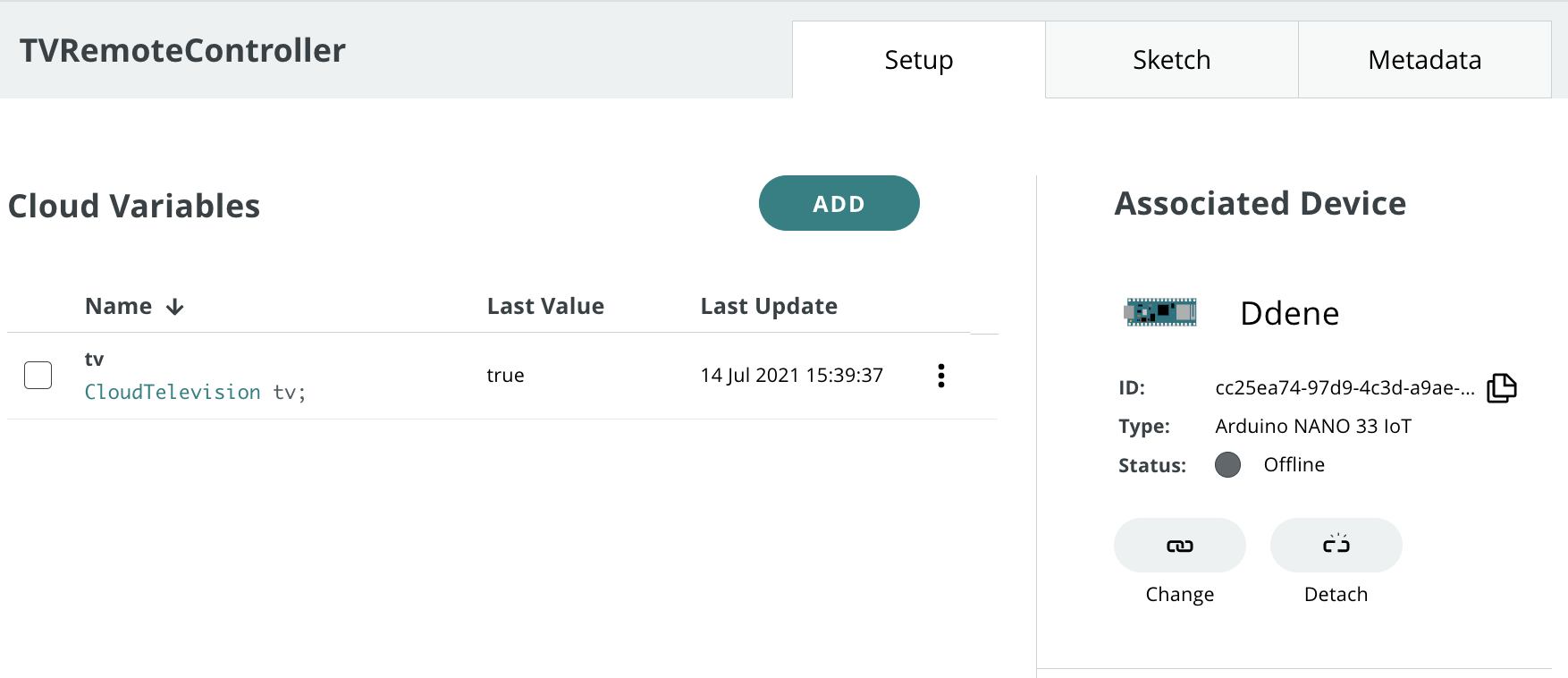Click the Last Value column header
The height and width of the screenshot is (678, 1568).
(545, 307)
